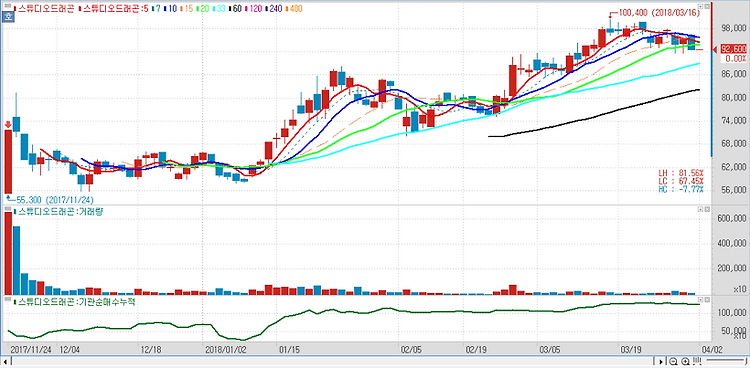Click the scroll-right arrow of the chart scrollbar

(x=661, y=362)
